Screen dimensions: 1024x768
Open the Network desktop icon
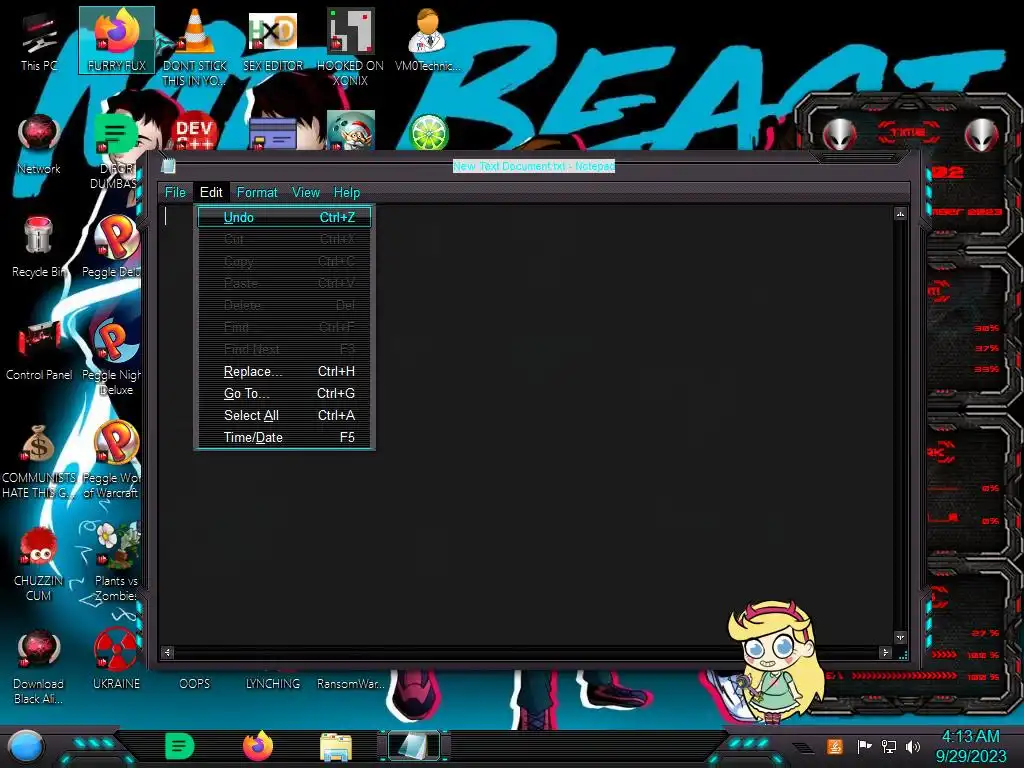(39, 144)
